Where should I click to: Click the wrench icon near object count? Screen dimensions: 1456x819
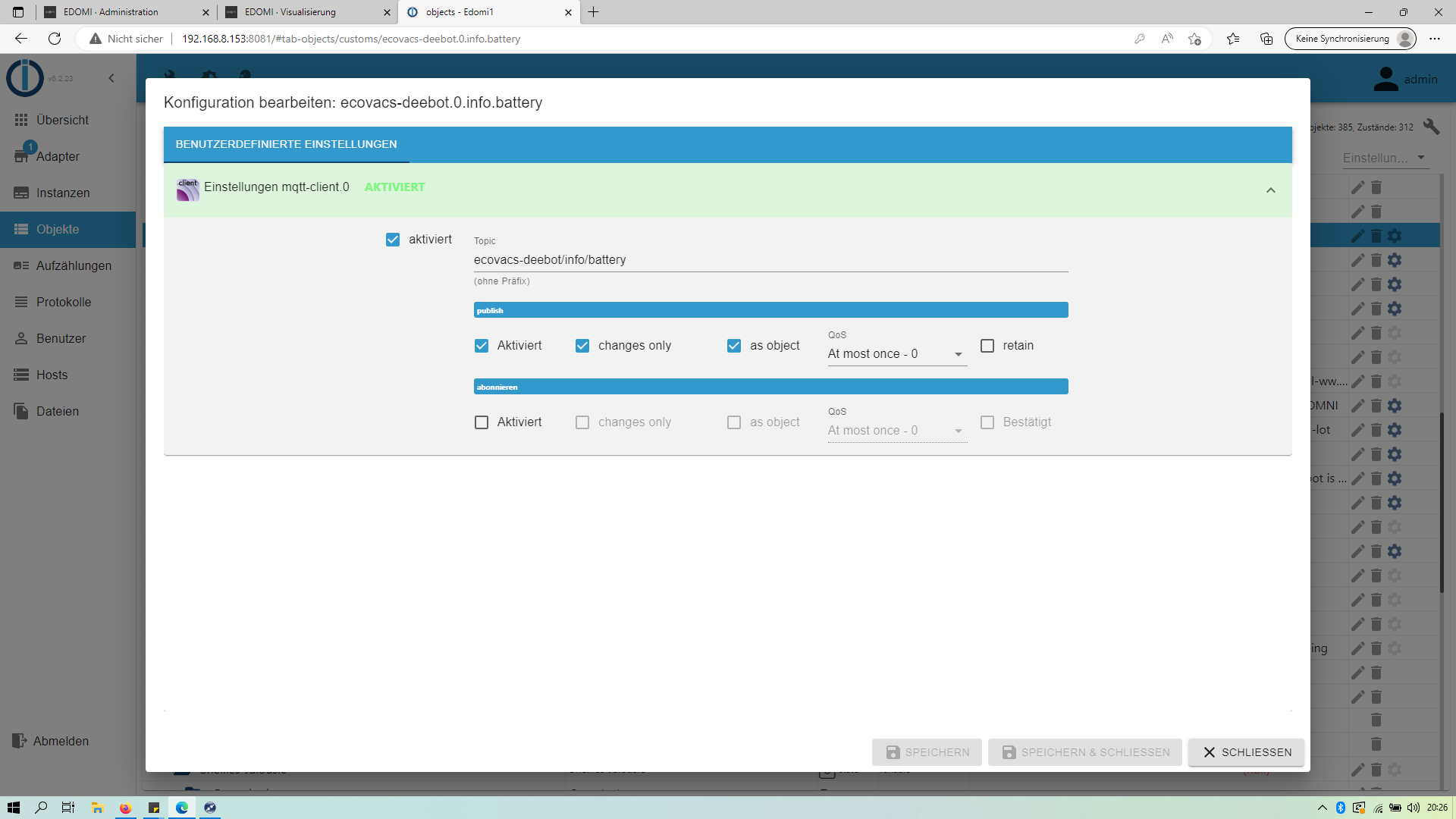(1431, 127)
